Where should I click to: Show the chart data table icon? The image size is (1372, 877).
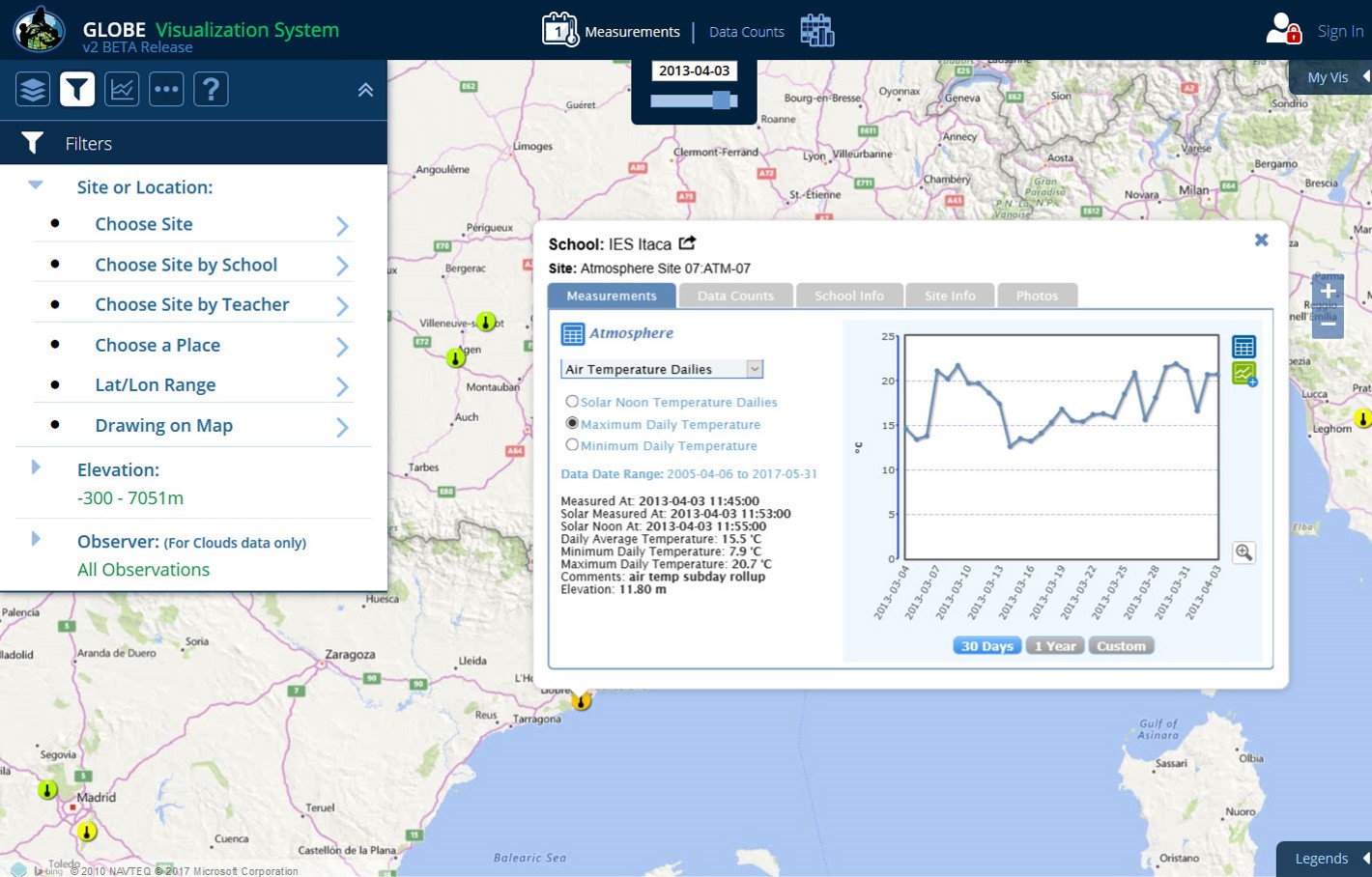point(1243,347)
